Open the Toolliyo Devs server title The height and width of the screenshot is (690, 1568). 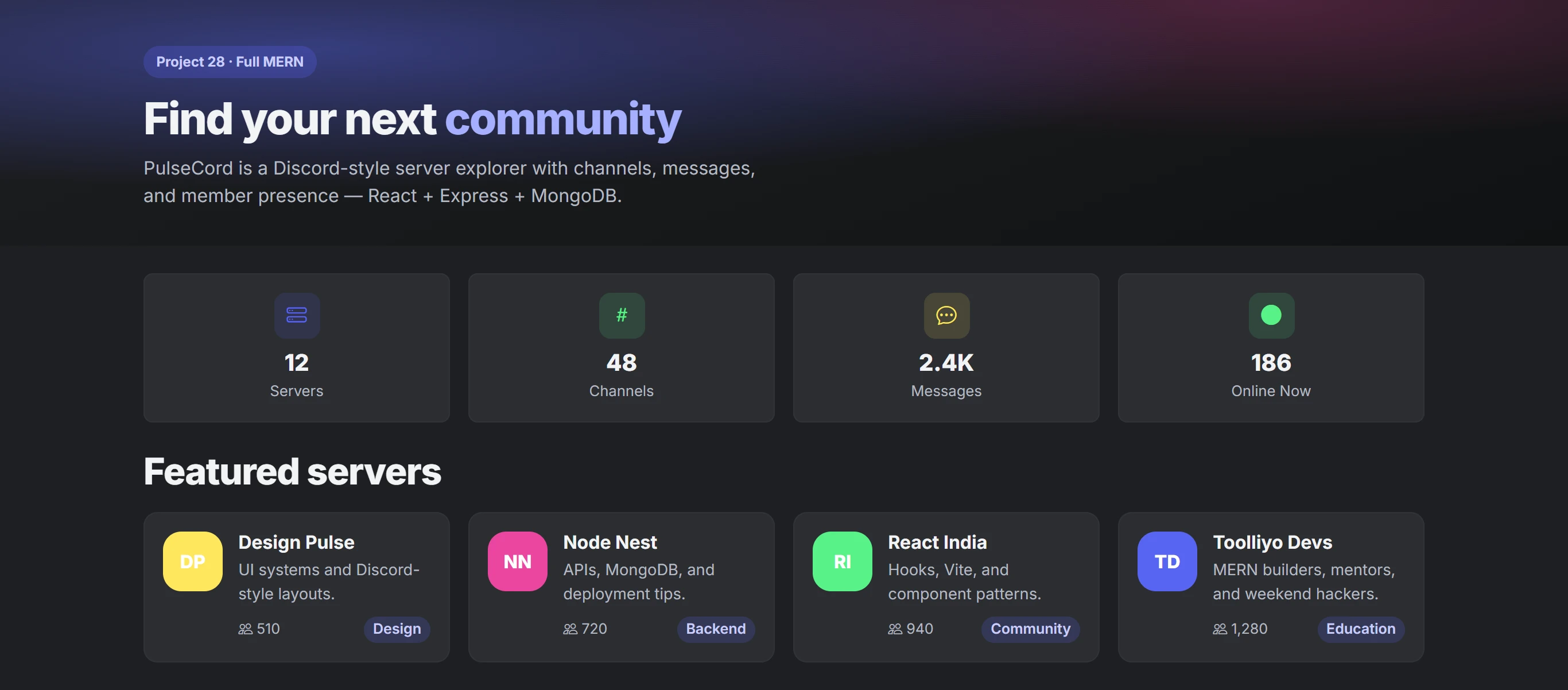pyautogui.click(x=1272, y=542)
